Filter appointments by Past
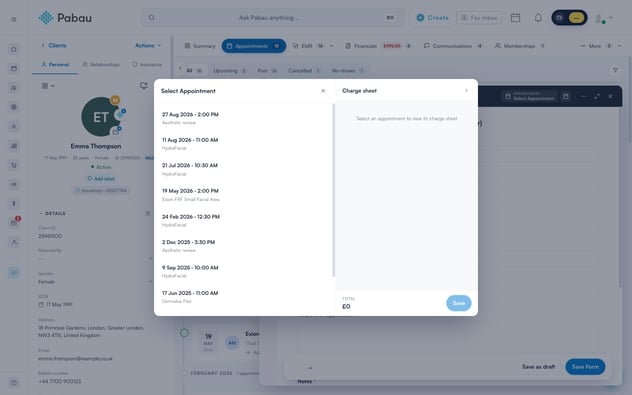Image resolution: width=632 pixels, height=395 pixels. pyautogui.click(x=267, y=71)
